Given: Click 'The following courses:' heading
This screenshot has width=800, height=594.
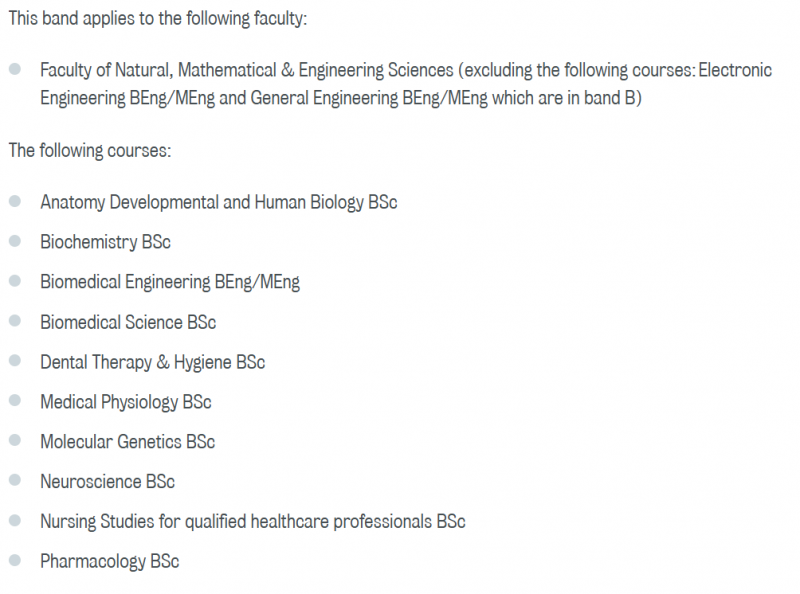Looking at the screenshot, I should click(x=90, y=151).
